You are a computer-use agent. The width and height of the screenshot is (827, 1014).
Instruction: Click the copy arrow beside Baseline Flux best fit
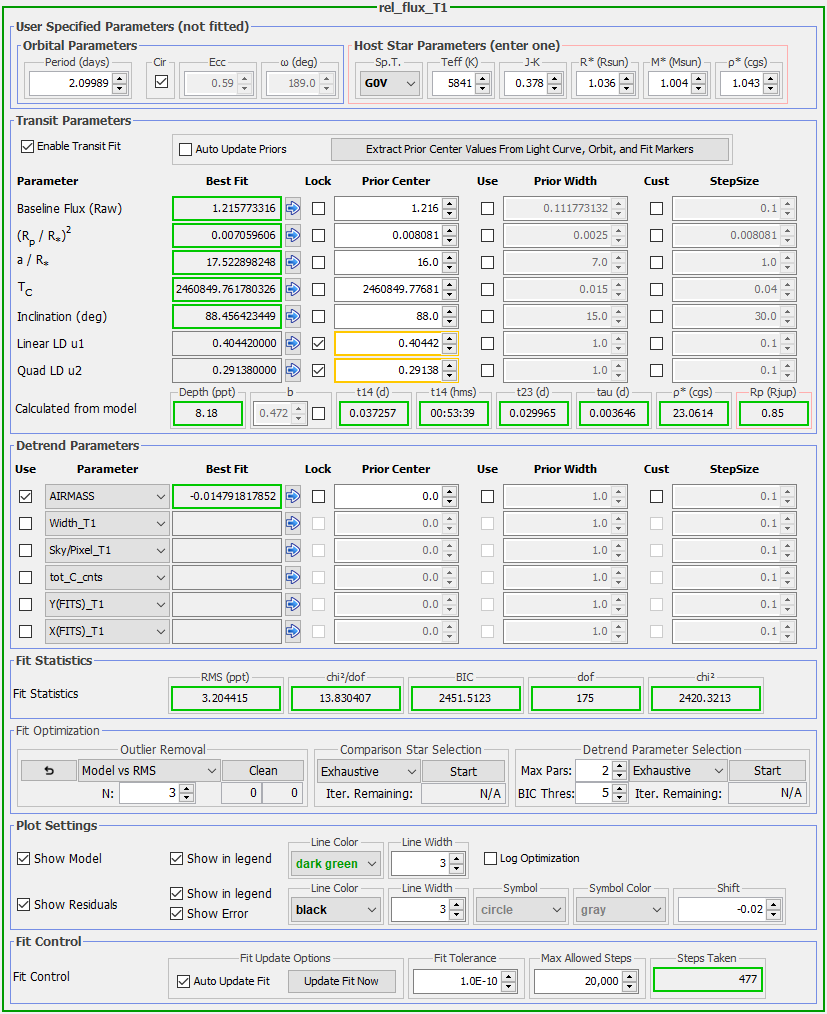293,209
